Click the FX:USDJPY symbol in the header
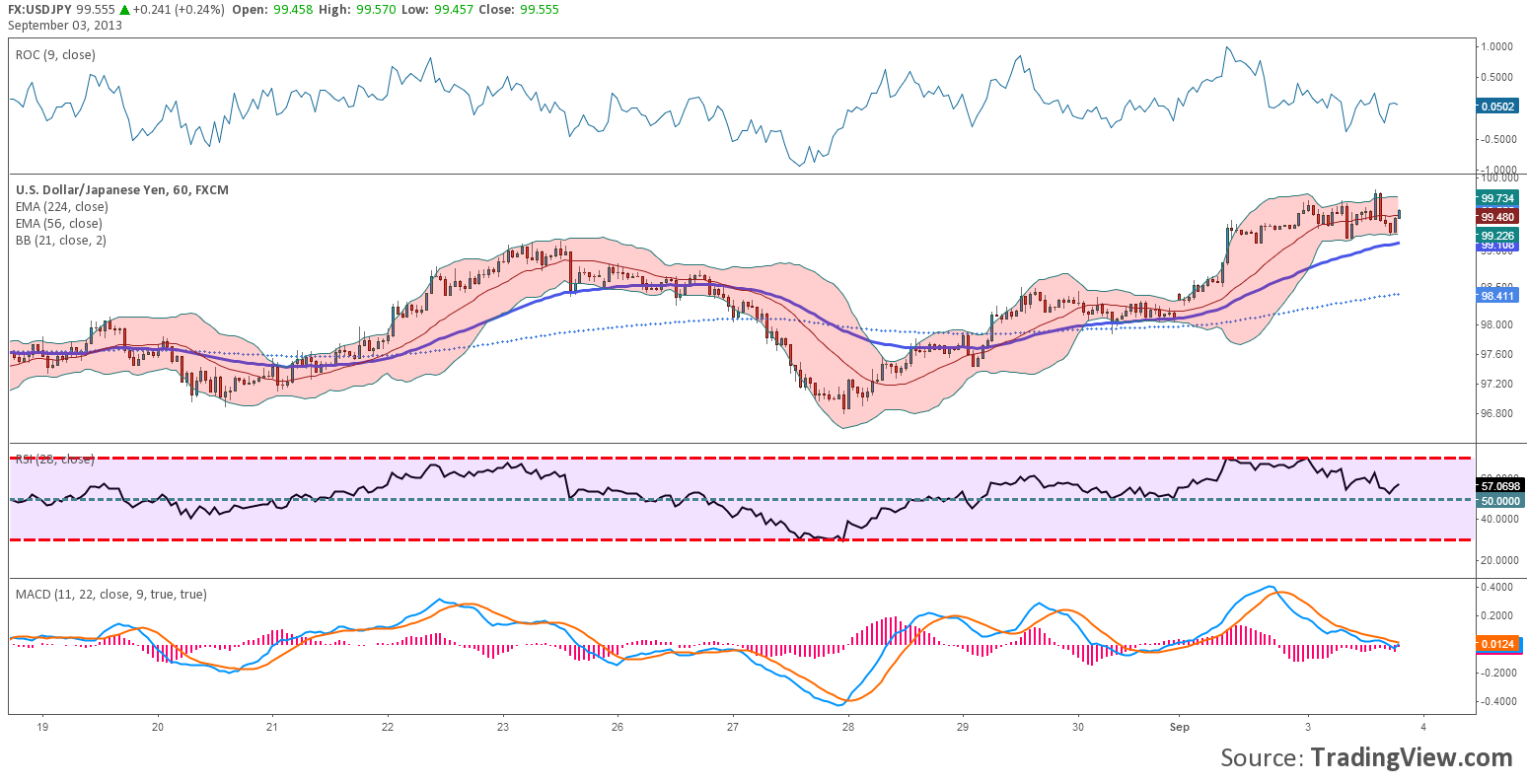Screen dimensions: 1527x784 (x=38, y=8)
